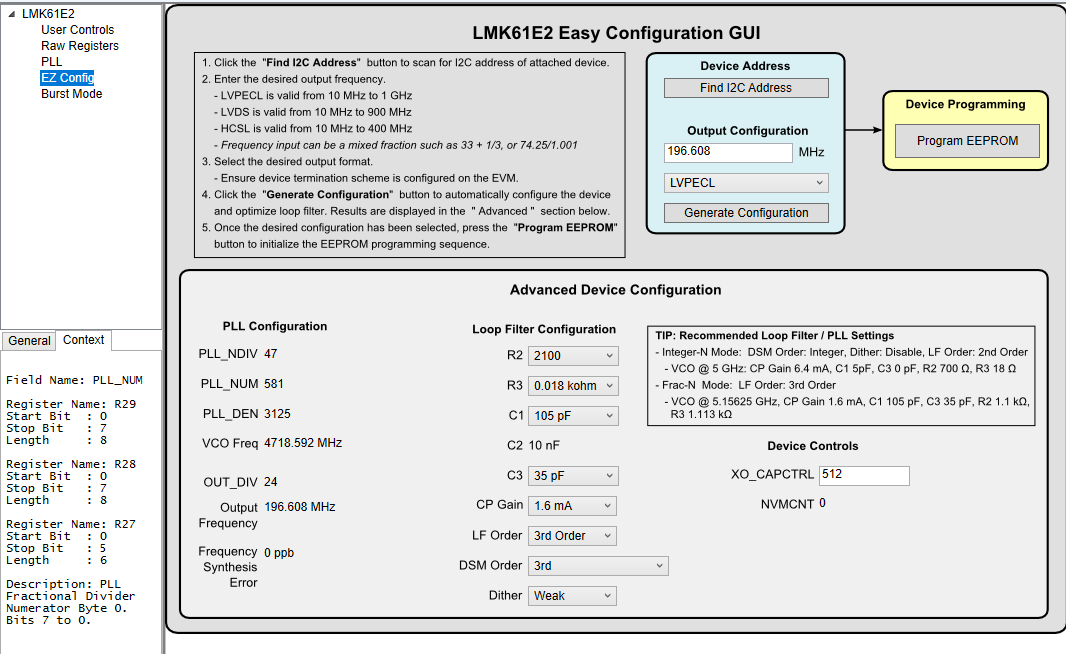The image size is (1066, 654).
Task: Open the PLL page in the tree
Action: (x=52, y=62)
